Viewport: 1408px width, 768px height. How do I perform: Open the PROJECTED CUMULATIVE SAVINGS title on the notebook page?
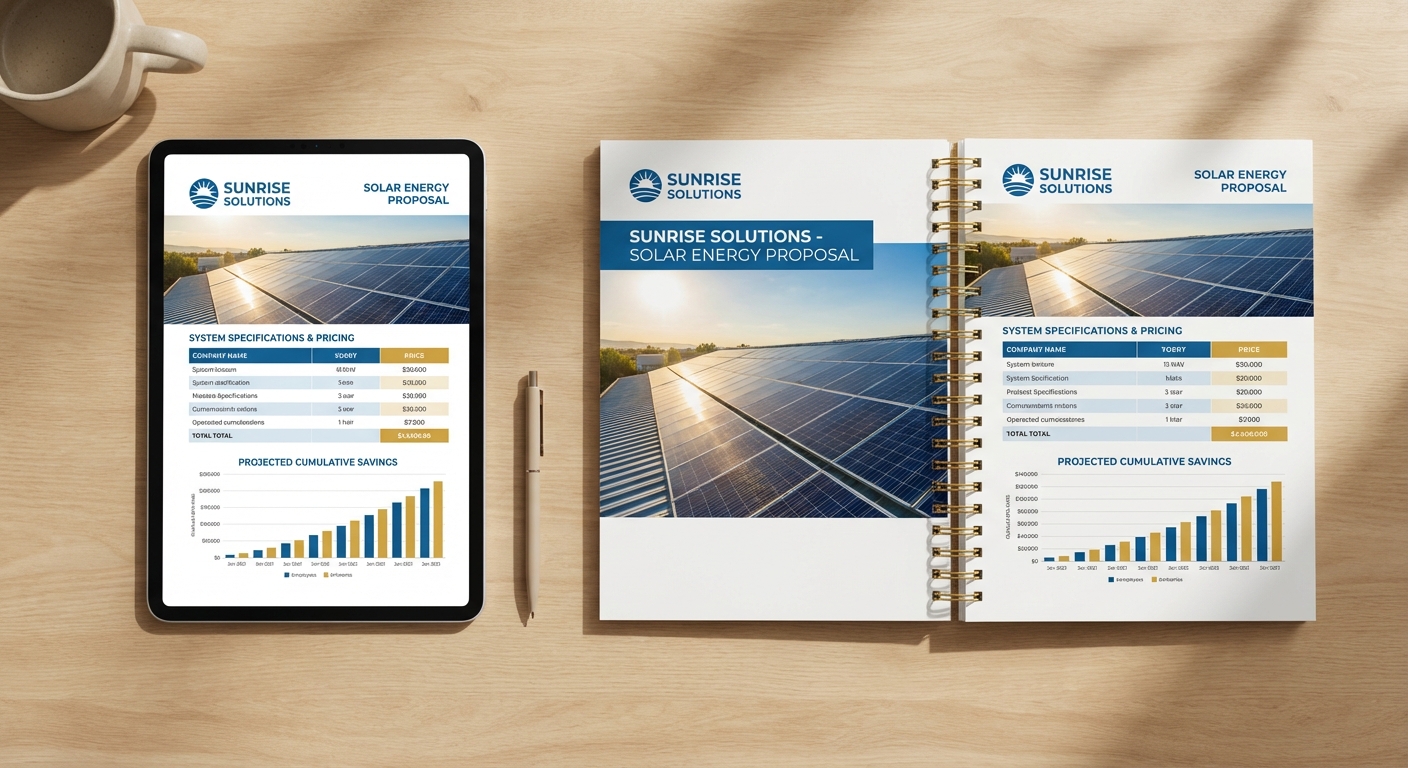pyautogui.click(x=1145, y=461)
